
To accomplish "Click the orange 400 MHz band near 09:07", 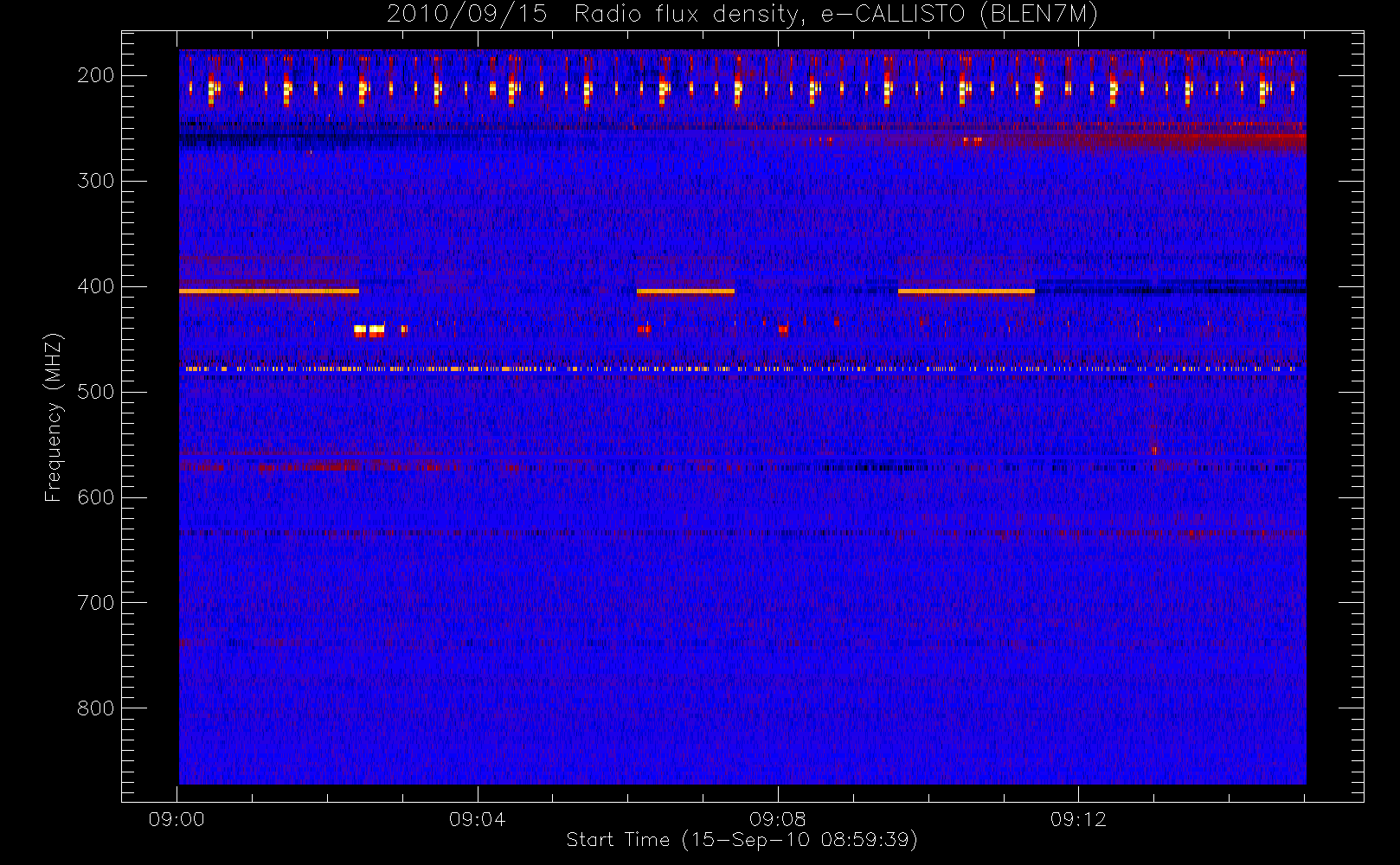I will [x=685, y=292].
